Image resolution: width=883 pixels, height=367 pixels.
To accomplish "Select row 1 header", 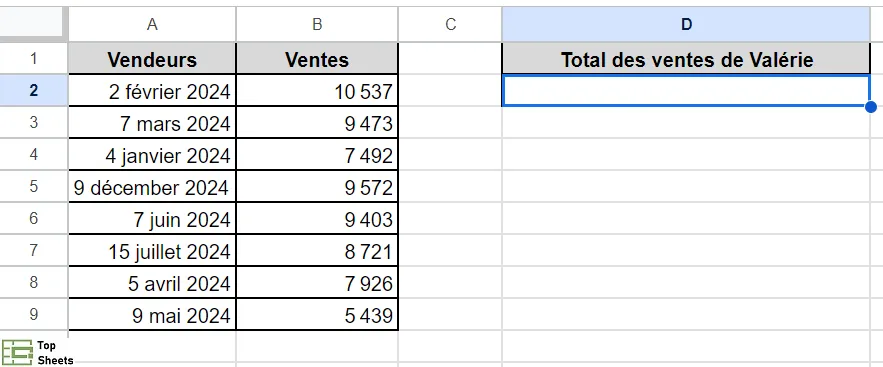I will point(33,58).
